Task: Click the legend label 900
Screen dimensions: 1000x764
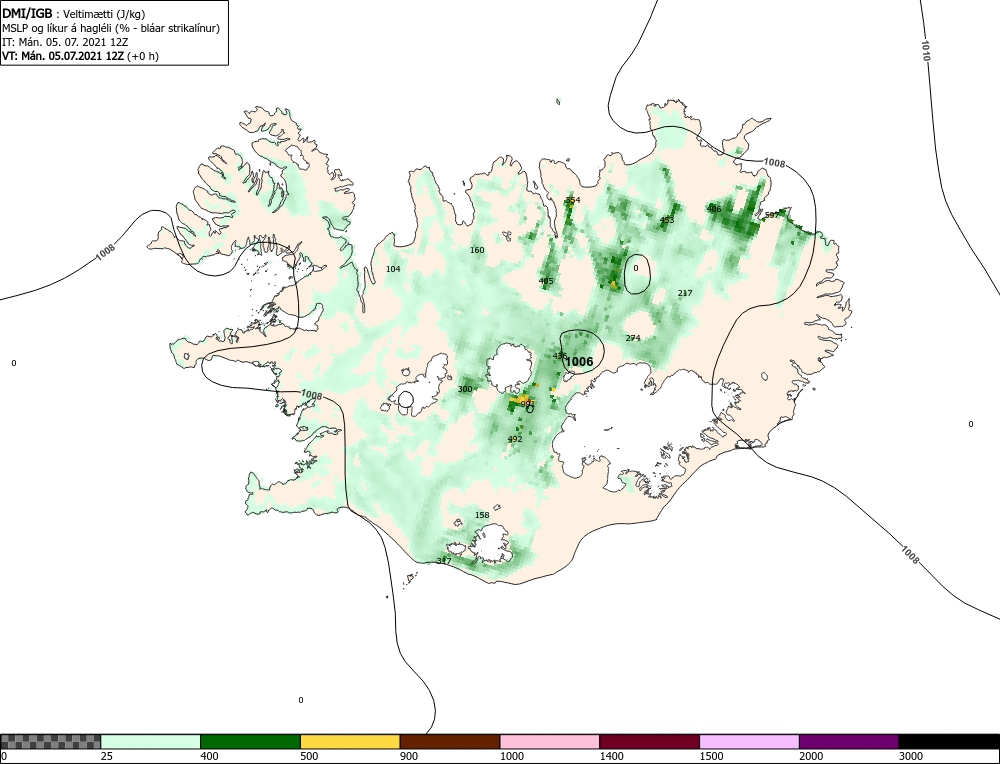Action: pos(409,756)
